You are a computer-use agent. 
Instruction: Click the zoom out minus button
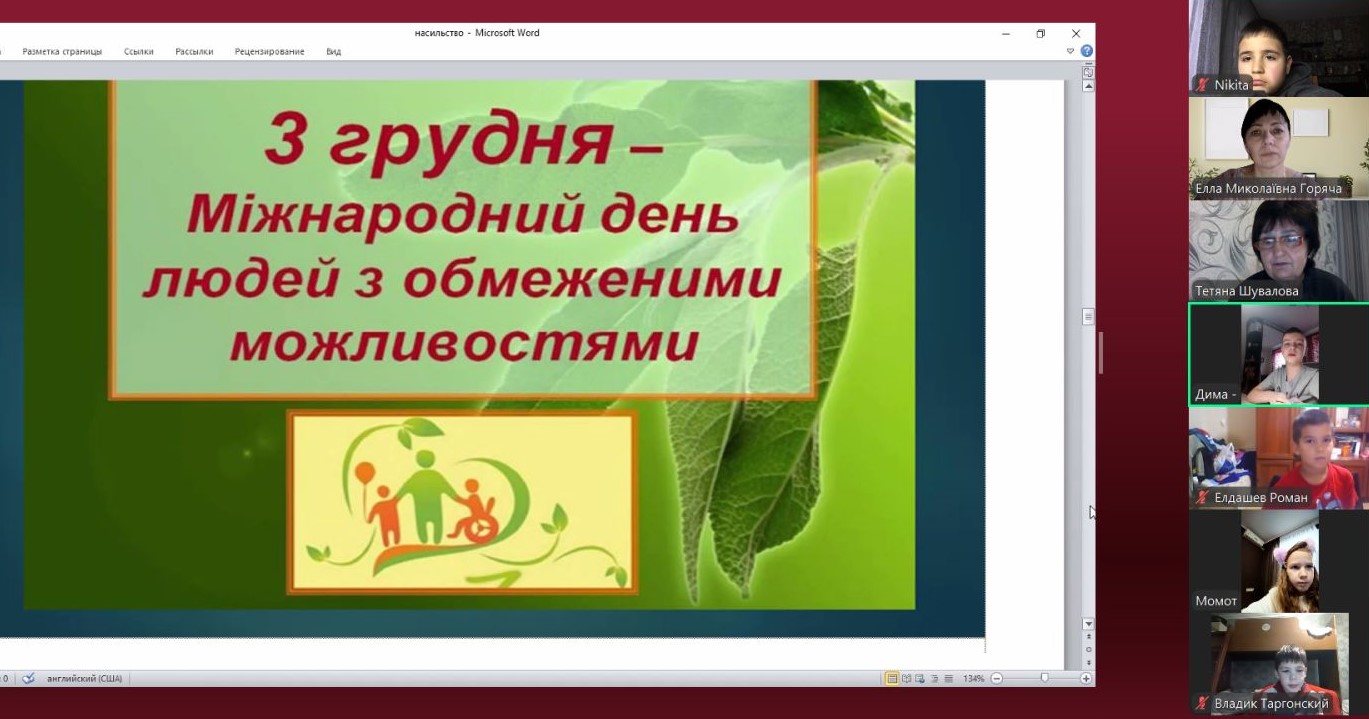pos(996,678)
